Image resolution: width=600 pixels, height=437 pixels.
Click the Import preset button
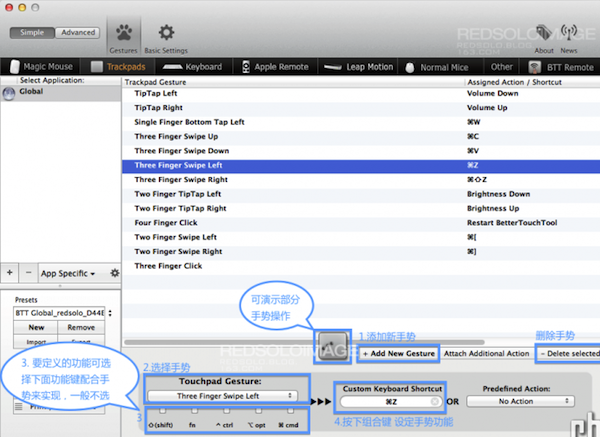(x=36, y=341)
